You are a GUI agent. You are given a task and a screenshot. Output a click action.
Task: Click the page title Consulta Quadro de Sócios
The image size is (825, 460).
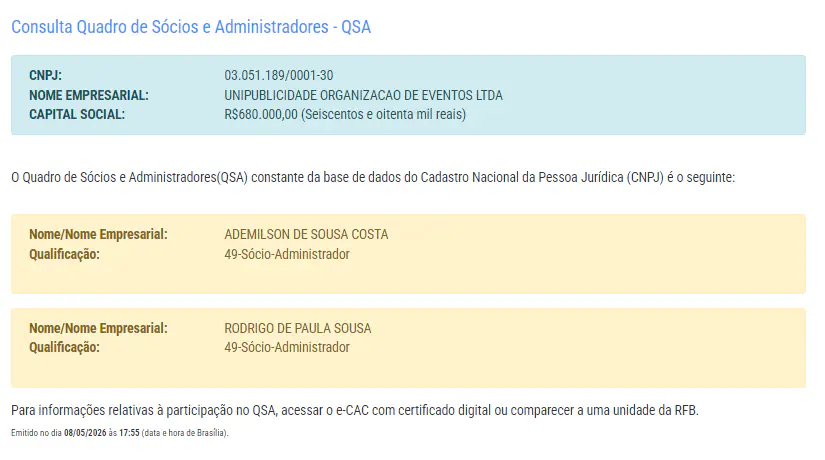pos(191,27)
